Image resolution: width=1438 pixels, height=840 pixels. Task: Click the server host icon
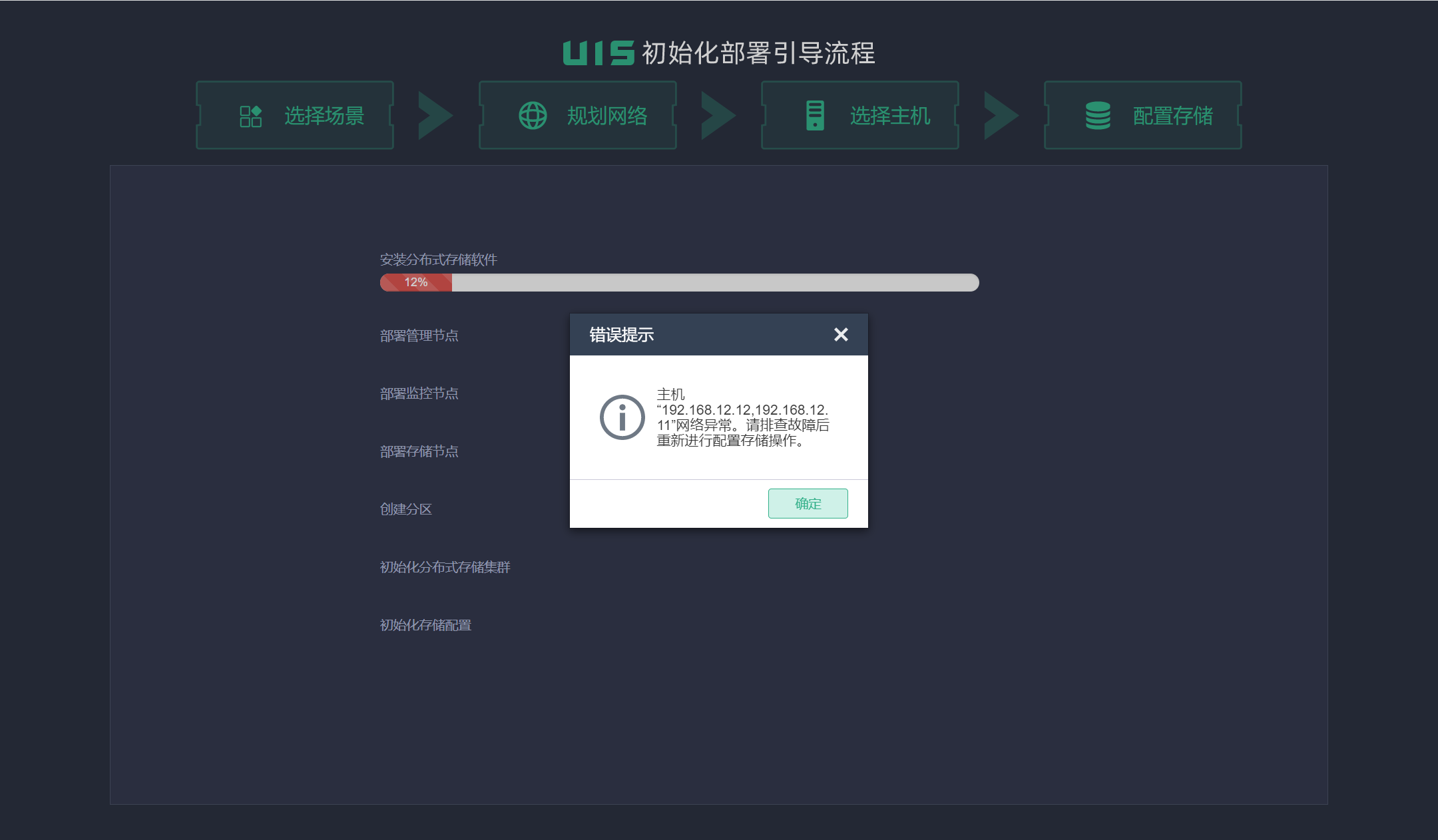(815, 116)
